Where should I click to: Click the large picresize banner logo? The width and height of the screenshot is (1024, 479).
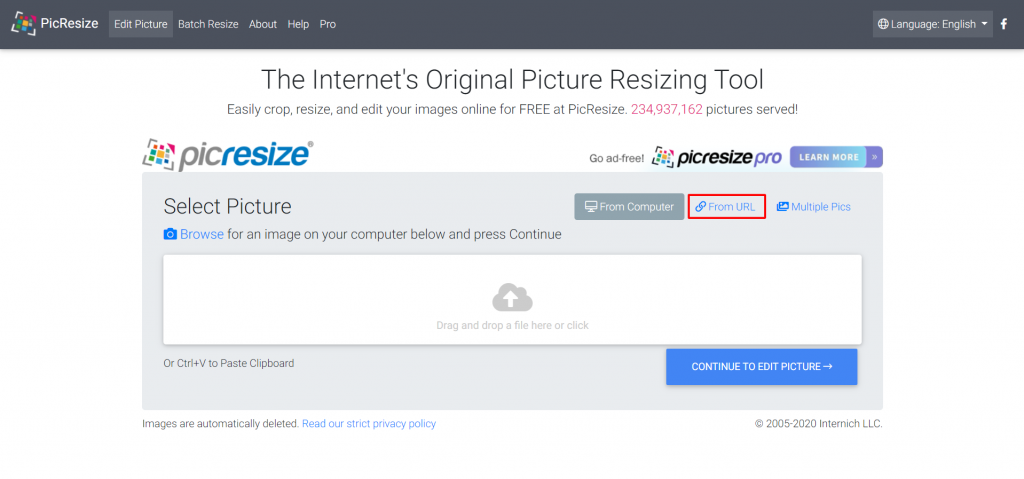click(228, 155)
